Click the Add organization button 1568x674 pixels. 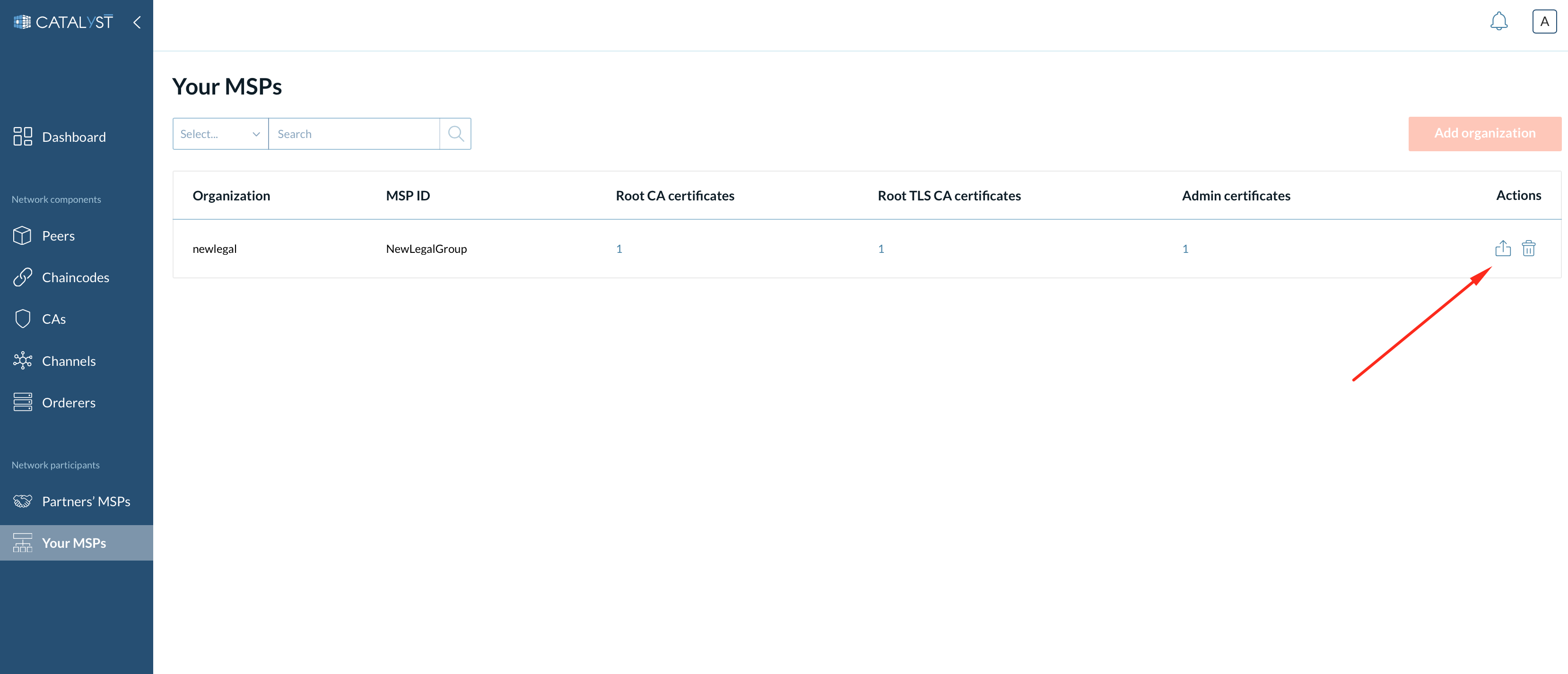tap(1485, 133)
